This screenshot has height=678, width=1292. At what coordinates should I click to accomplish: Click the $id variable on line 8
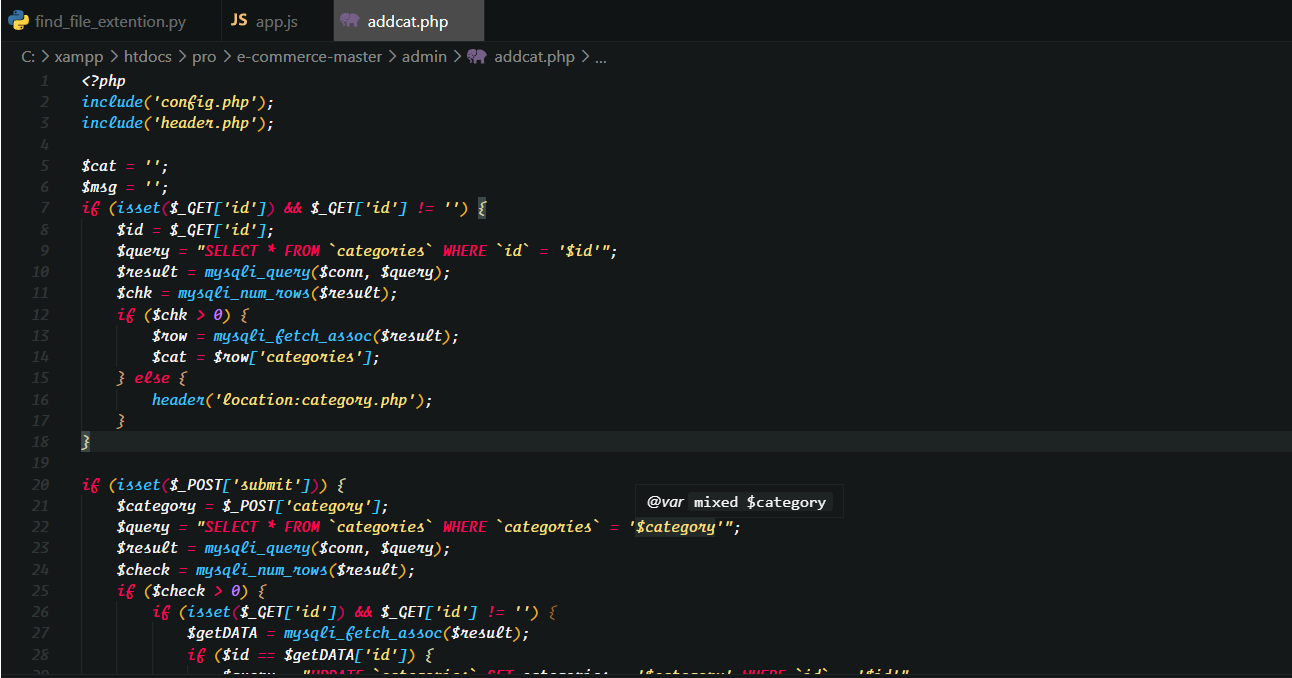[130, 229]
